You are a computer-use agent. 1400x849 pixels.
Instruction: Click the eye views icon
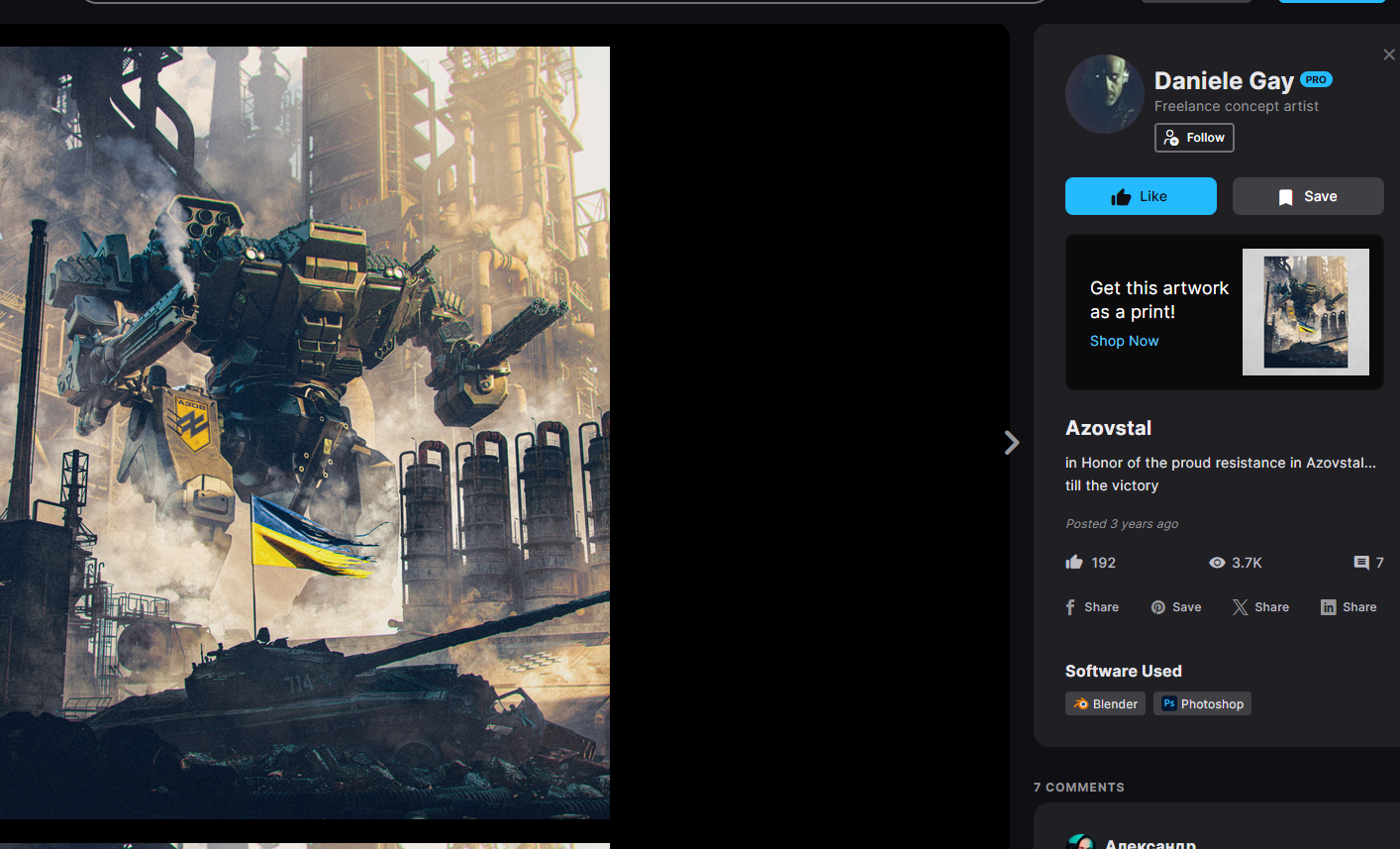1217,563
